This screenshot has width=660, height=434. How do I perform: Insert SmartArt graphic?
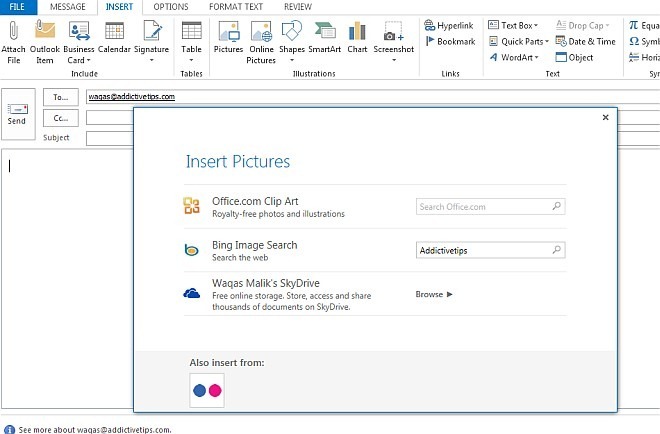(x=325, y=38)
